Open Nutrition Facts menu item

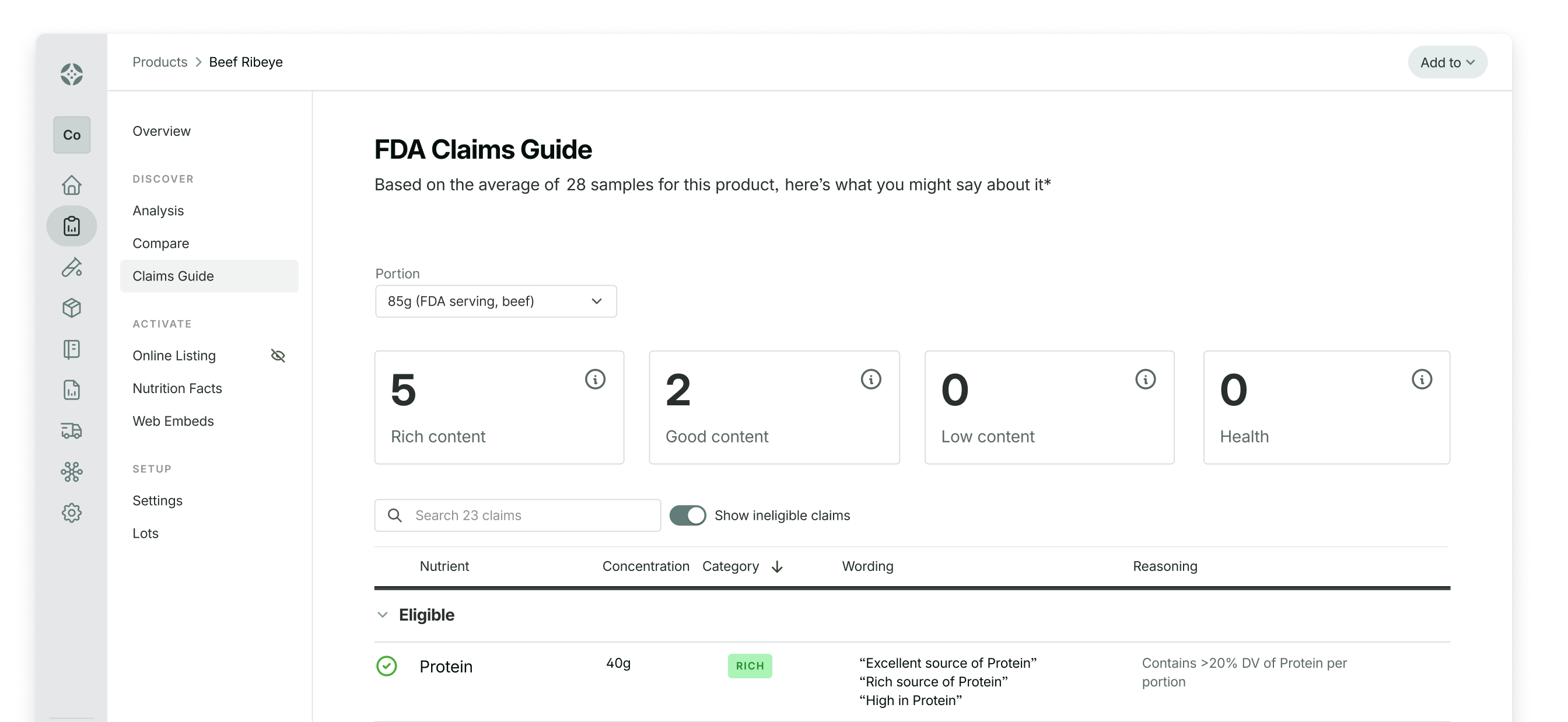click(x=177, y=388)
